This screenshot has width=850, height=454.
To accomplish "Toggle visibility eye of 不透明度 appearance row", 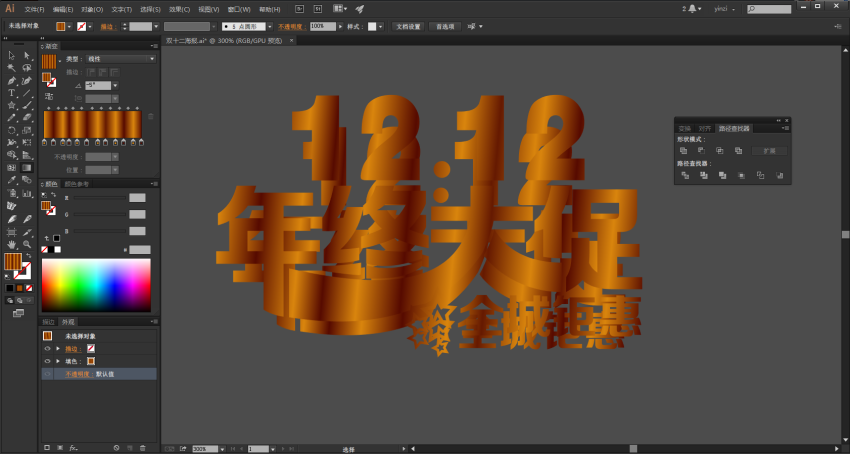I will 48,374.
